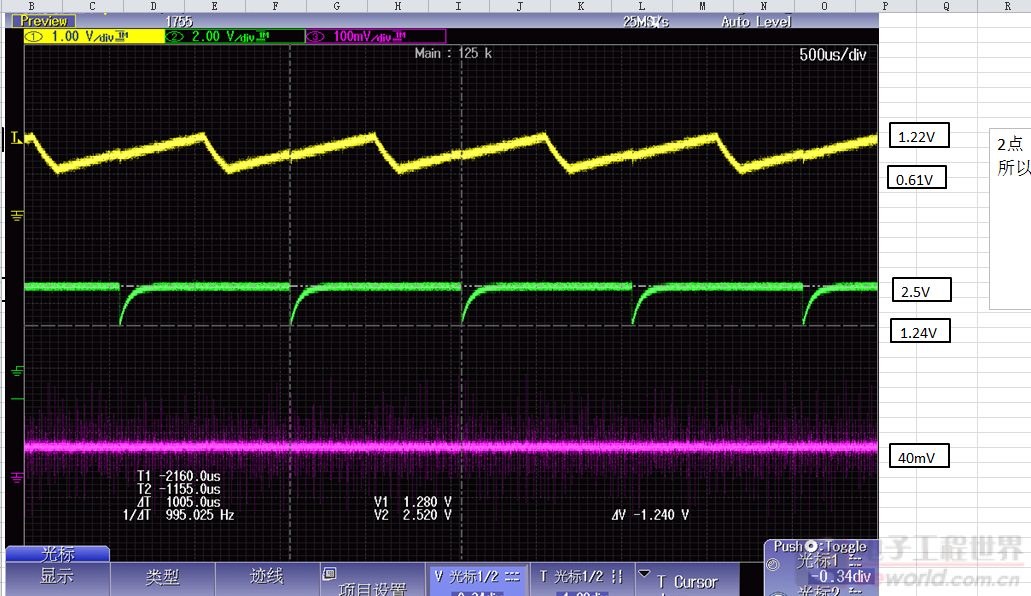1031x596 pixels.
Task: Click the Push Toggle knob icon
Action: coord(811,546)
